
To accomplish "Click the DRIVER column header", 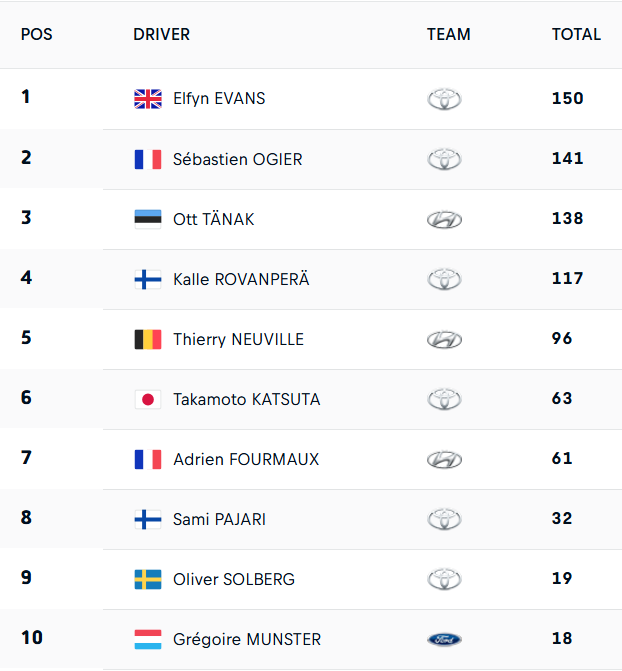I will point(161,34).
